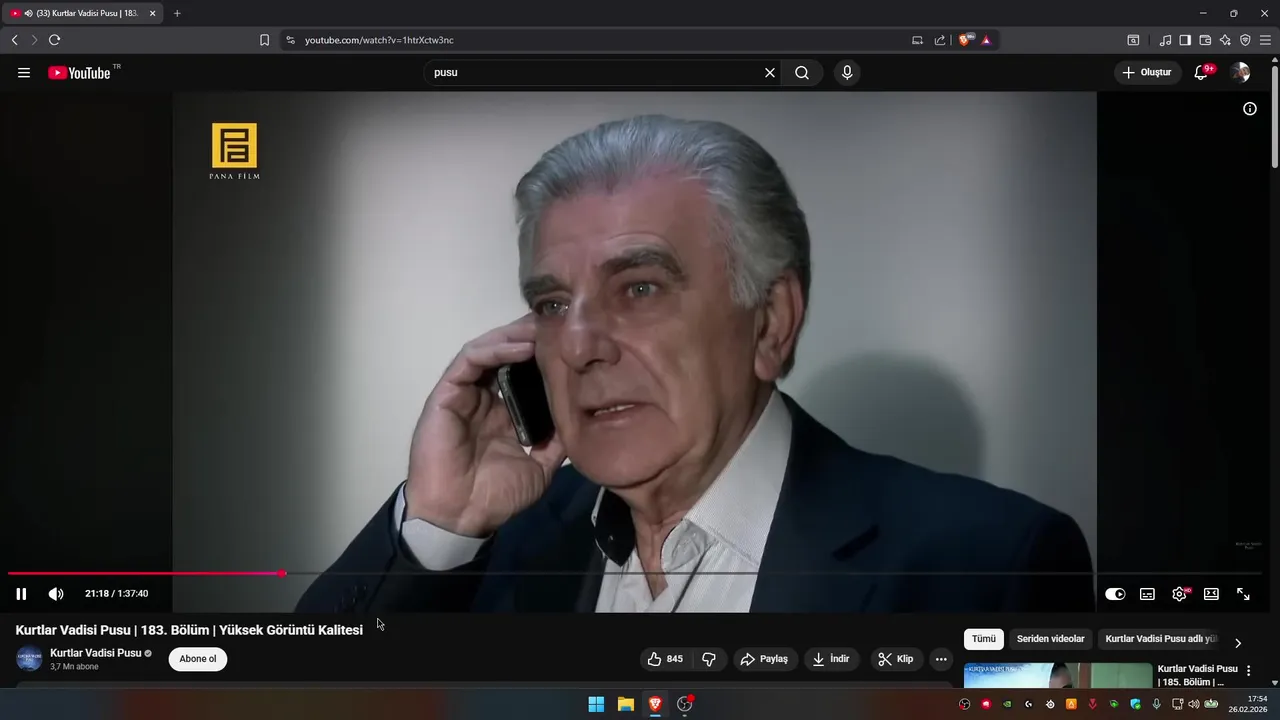
Task: Click the search magnifier button
Action: (802, 73)
